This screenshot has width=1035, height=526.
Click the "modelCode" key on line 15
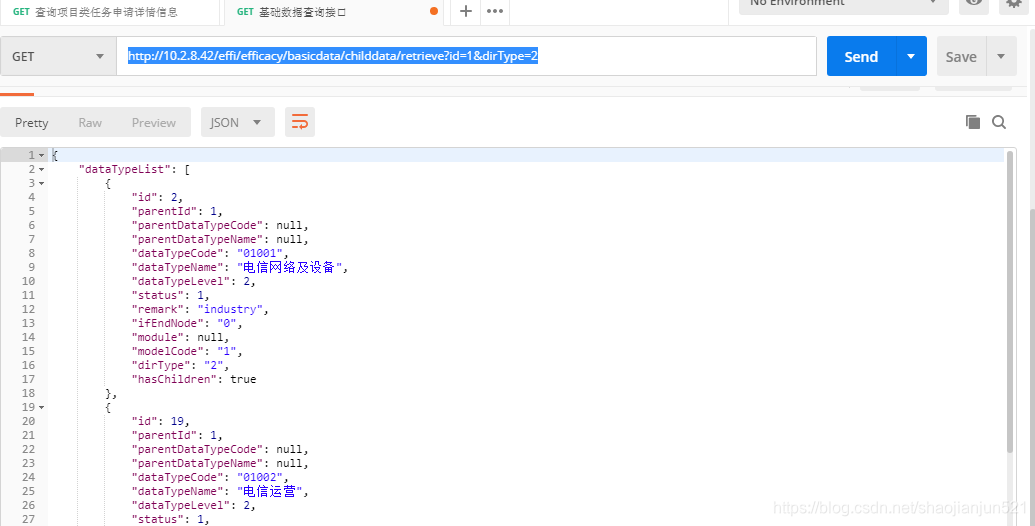[x=168, y=351]
